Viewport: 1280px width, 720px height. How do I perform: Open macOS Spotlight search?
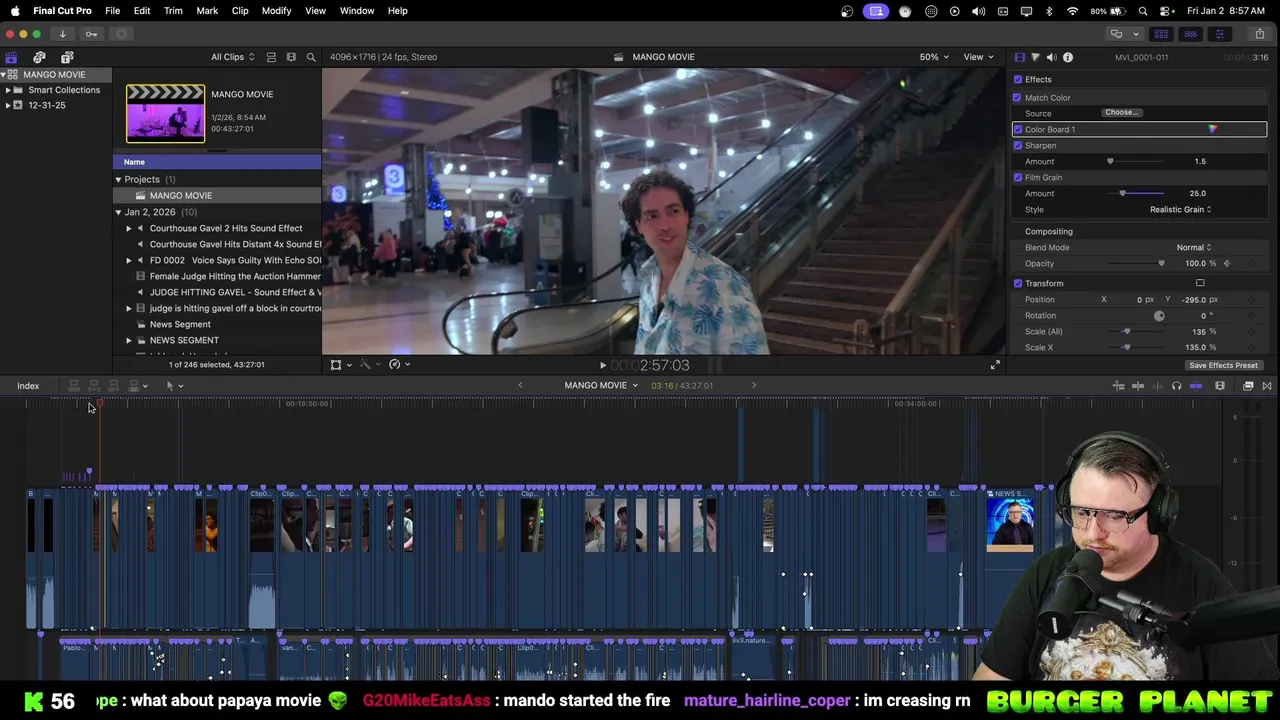point(1142,11)
